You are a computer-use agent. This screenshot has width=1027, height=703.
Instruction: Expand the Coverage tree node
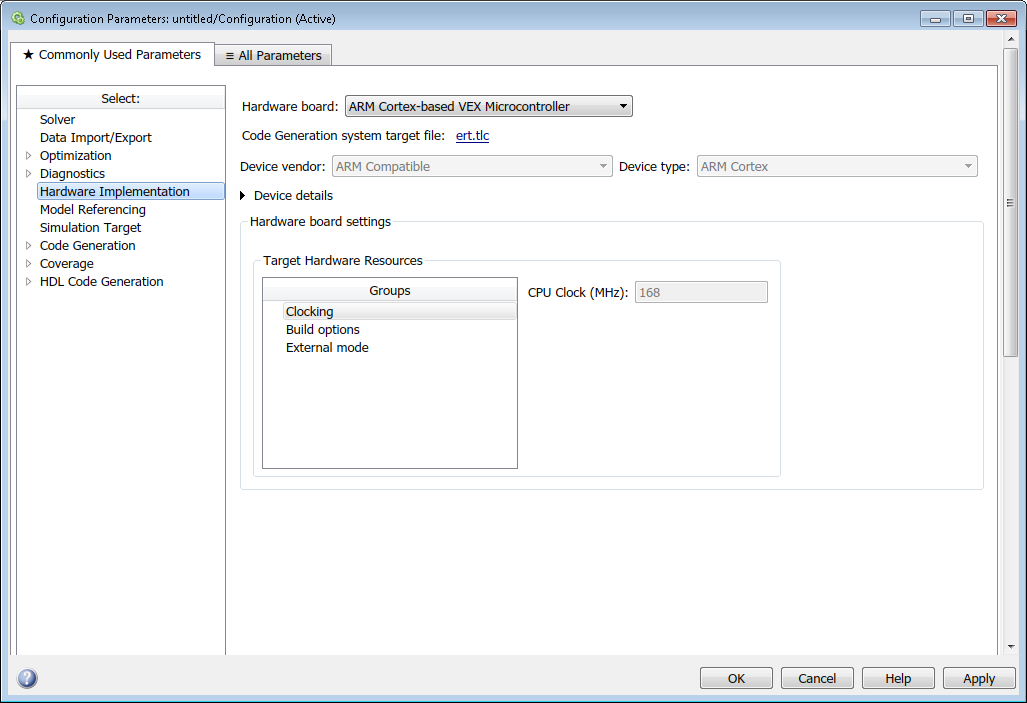coord(29,264)
